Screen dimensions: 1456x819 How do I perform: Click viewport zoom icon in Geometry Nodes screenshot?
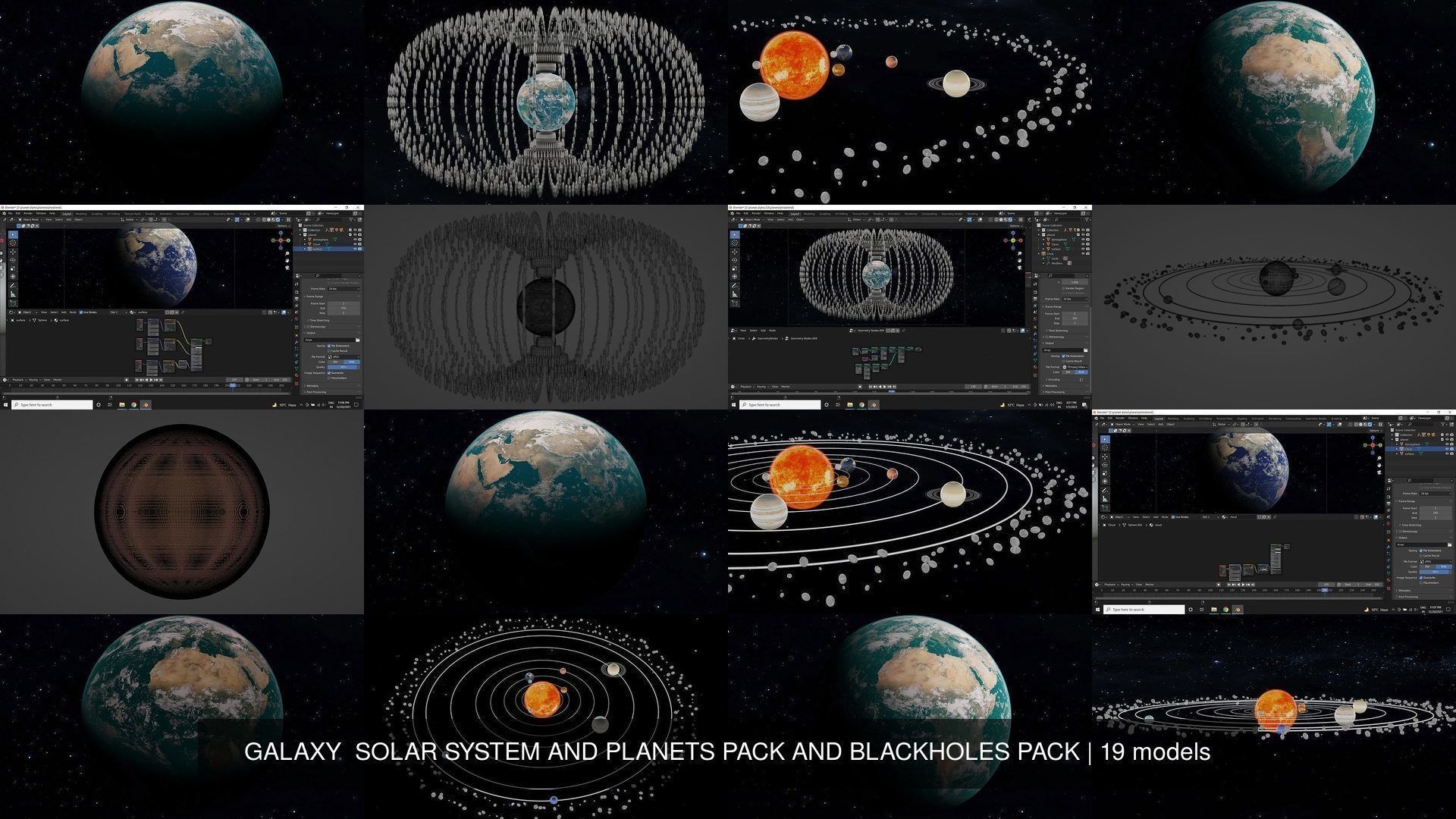(x=1019, y=253)
